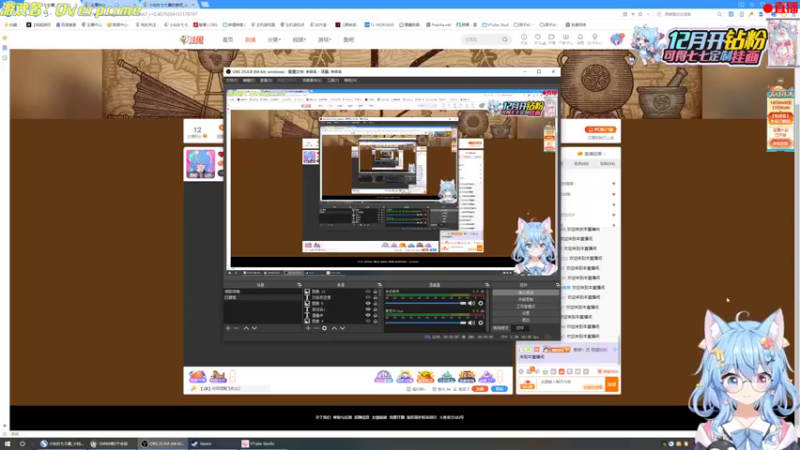Remove the selected OBS source

[316, 328]
